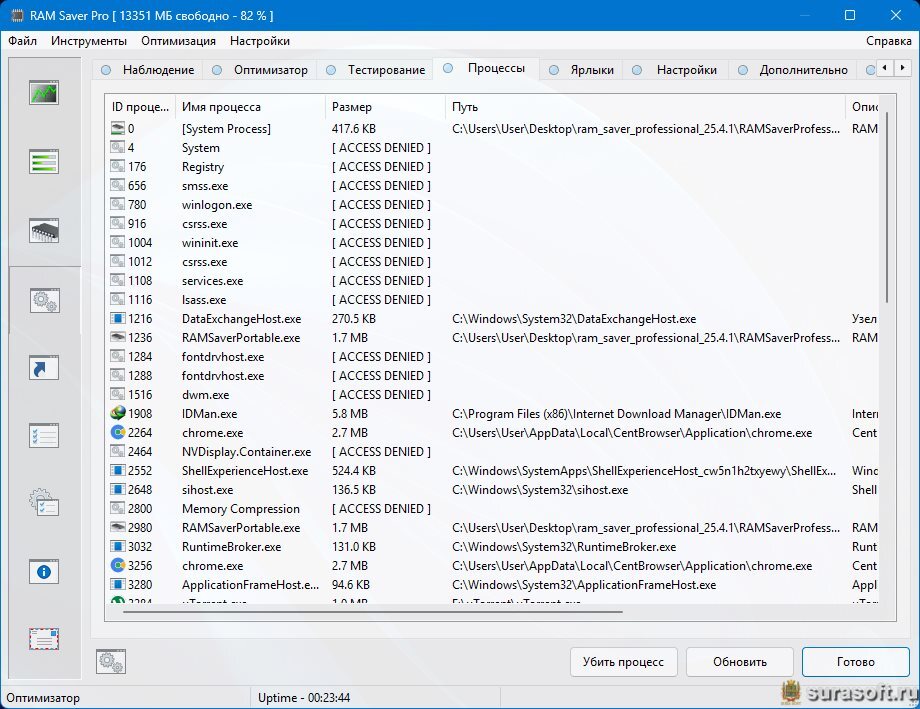Image resolution: width=920 pixels, height=709 pixels.
Task: Click the IDMan.exe process icon
Action: point(118,413)
